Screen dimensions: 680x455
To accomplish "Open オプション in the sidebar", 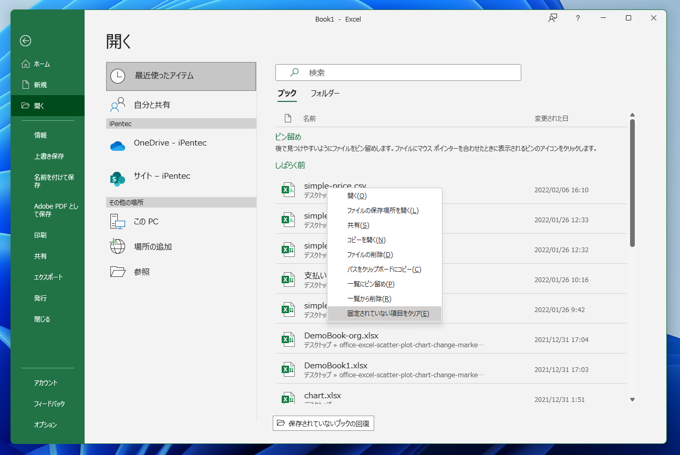I will [x=48, y=425].
